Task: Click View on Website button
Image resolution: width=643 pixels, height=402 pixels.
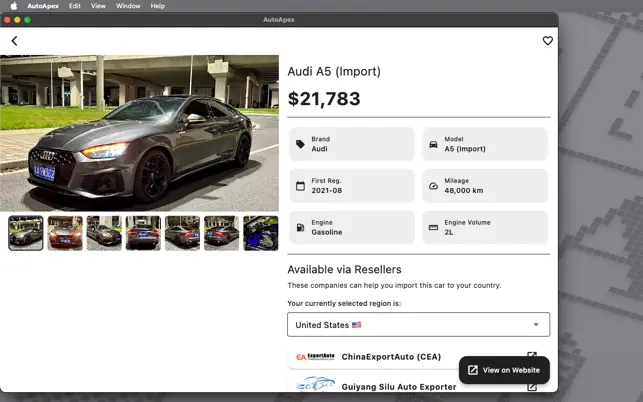Action: pyautogui.click(x=504, y=370)
